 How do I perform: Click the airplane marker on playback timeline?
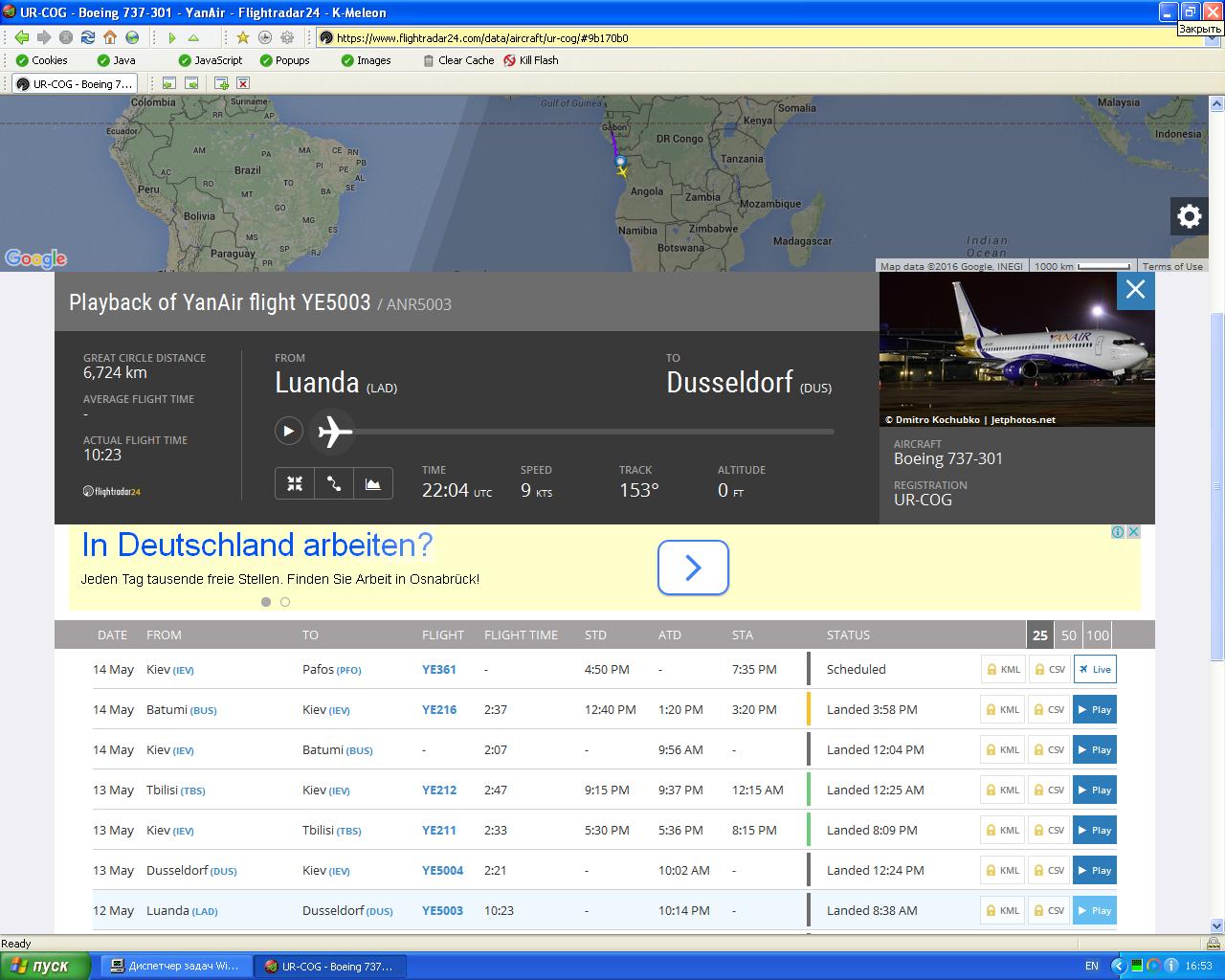click(x=334, y=432)
